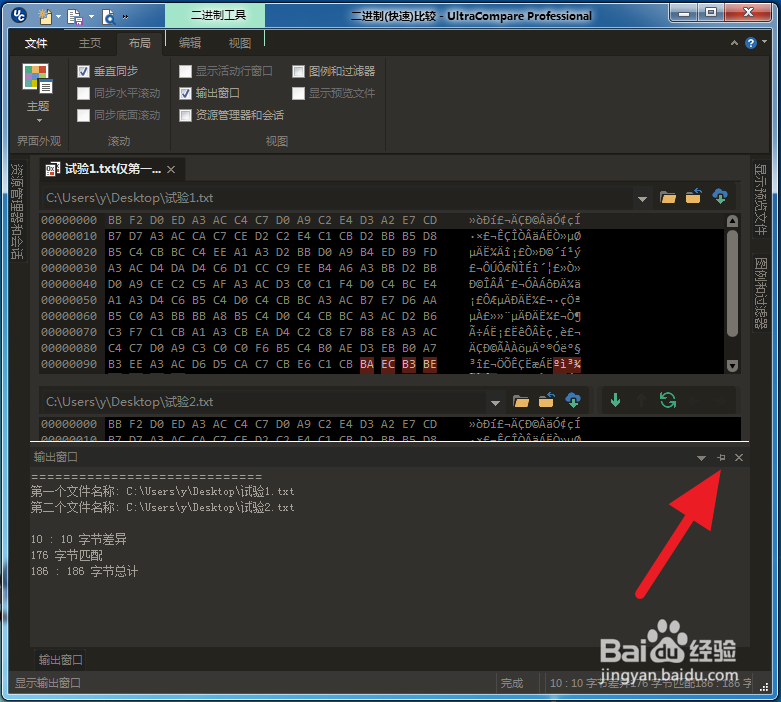This screenshot has height=702, width=781.
Task: Click window resize grip in status bar corner
Action: [x=764, y=688]
